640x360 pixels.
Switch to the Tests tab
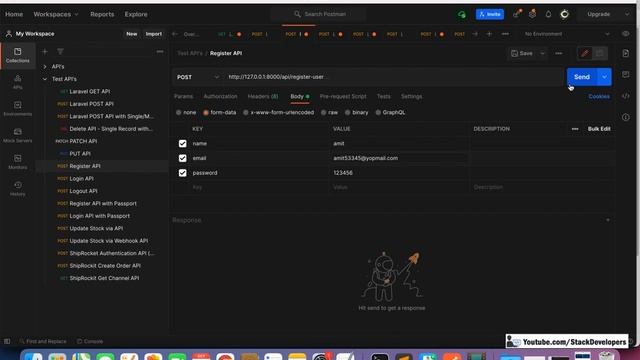click(x=383, y=97)
